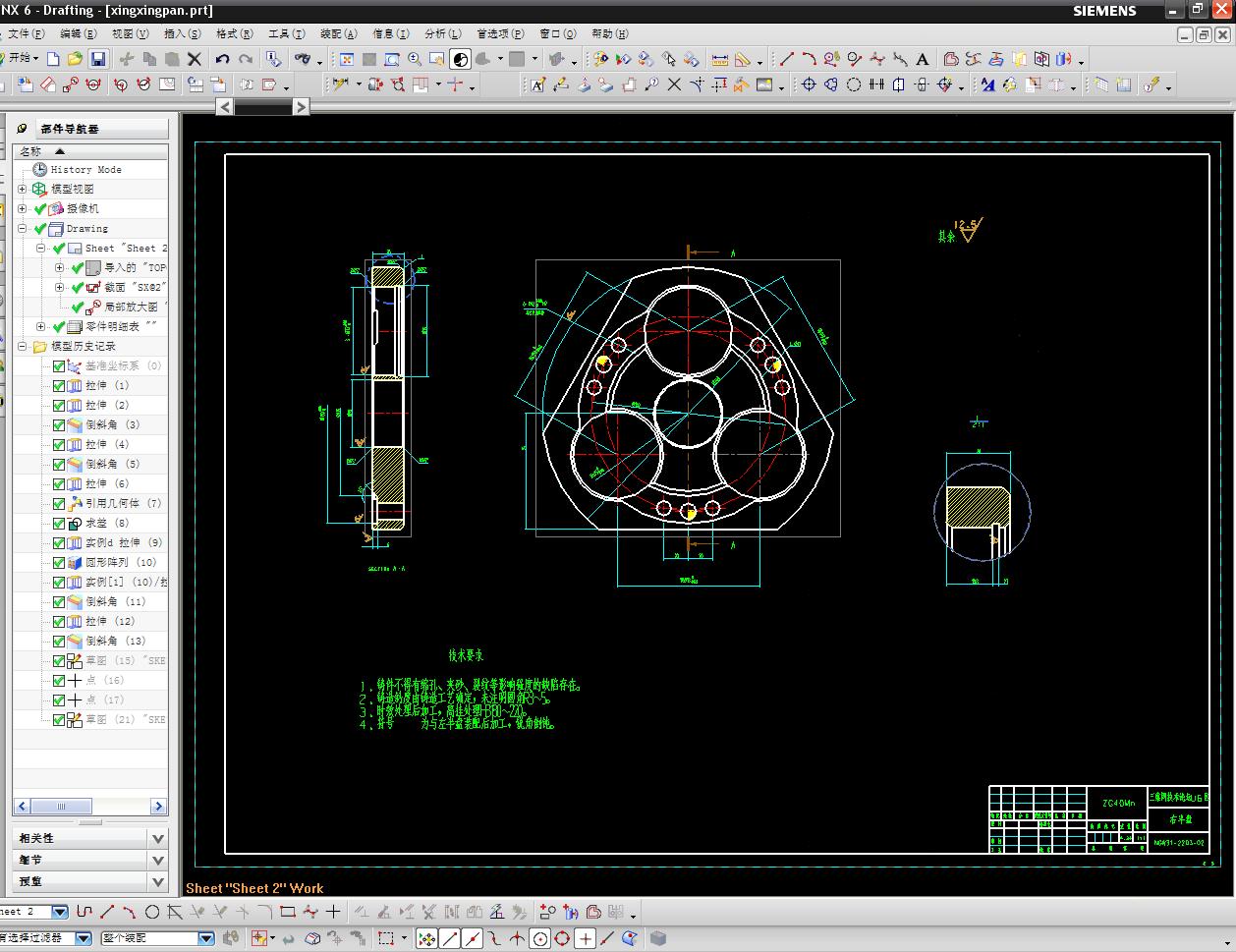Open the 编辑(E) menu
1236x952 pixels.
pos(78,33)
